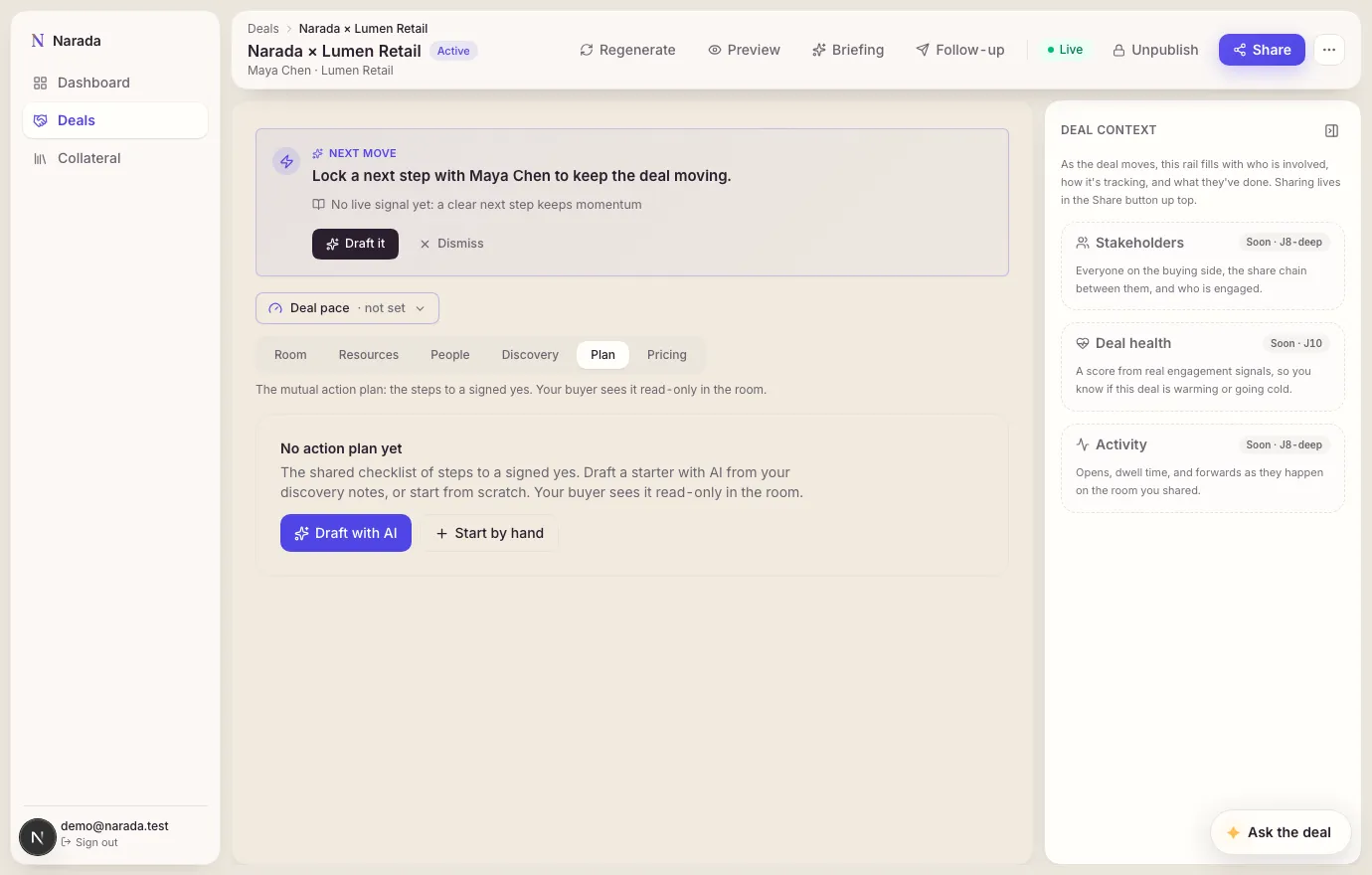Switch to the Pricing tab

pos(667,355)
